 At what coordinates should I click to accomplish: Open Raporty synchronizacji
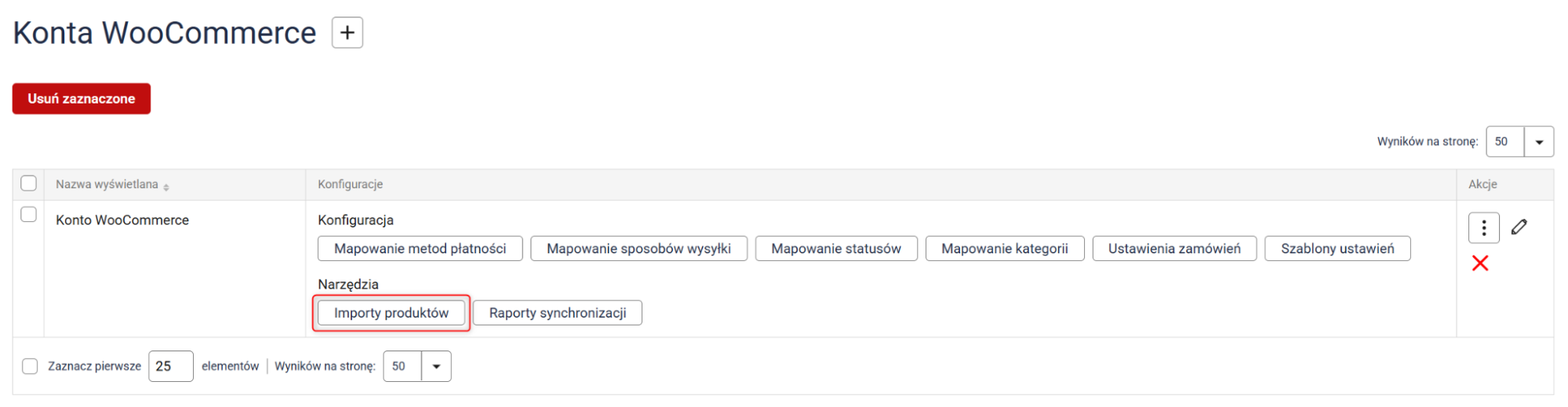557,313
